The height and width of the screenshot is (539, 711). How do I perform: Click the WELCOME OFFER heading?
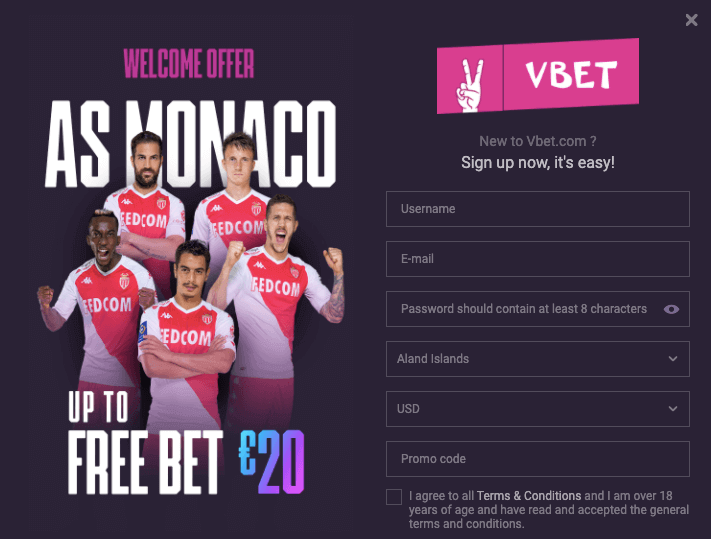tap(189, 63)
